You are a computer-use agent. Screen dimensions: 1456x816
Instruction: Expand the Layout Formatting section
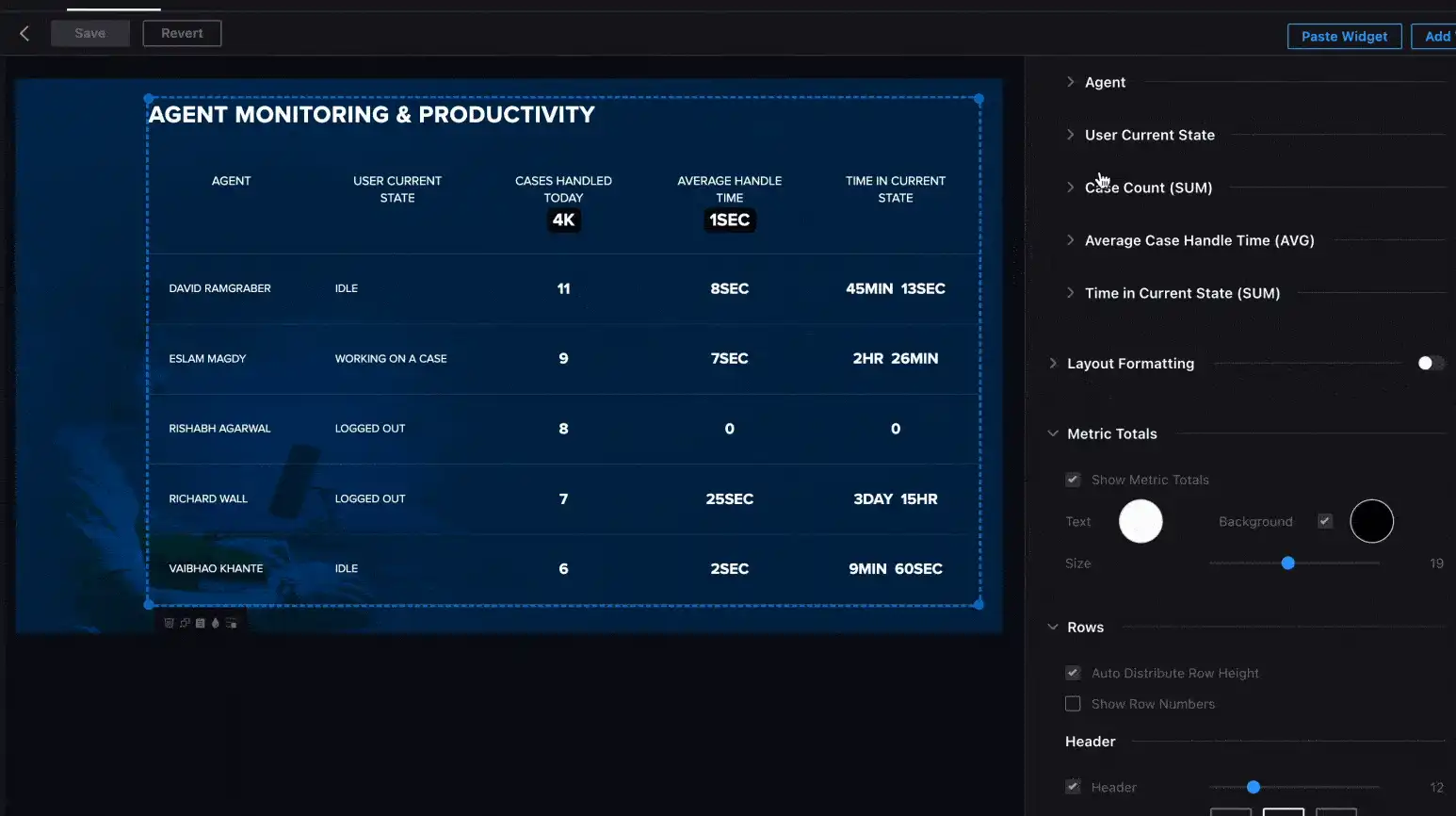(1053, 364)
